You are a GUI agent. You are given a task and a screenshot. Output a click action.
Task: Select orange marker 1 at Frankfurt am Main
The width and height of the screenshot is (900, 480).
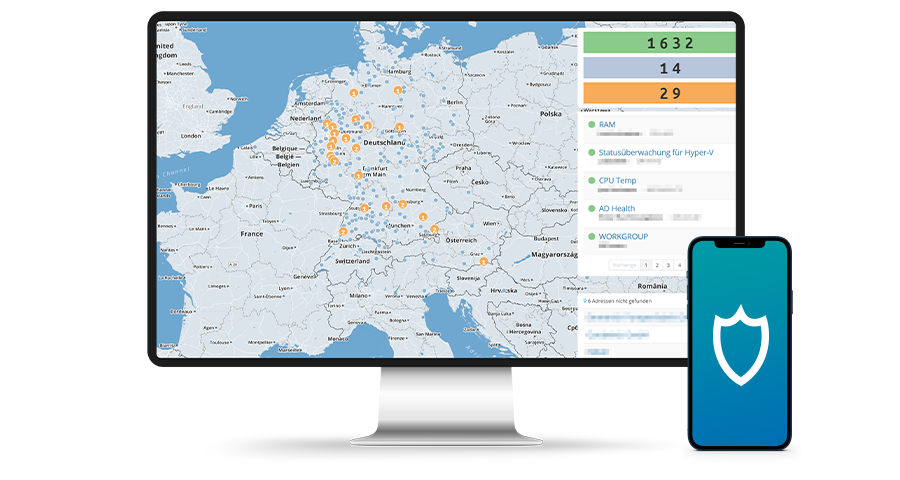(359, 175)
